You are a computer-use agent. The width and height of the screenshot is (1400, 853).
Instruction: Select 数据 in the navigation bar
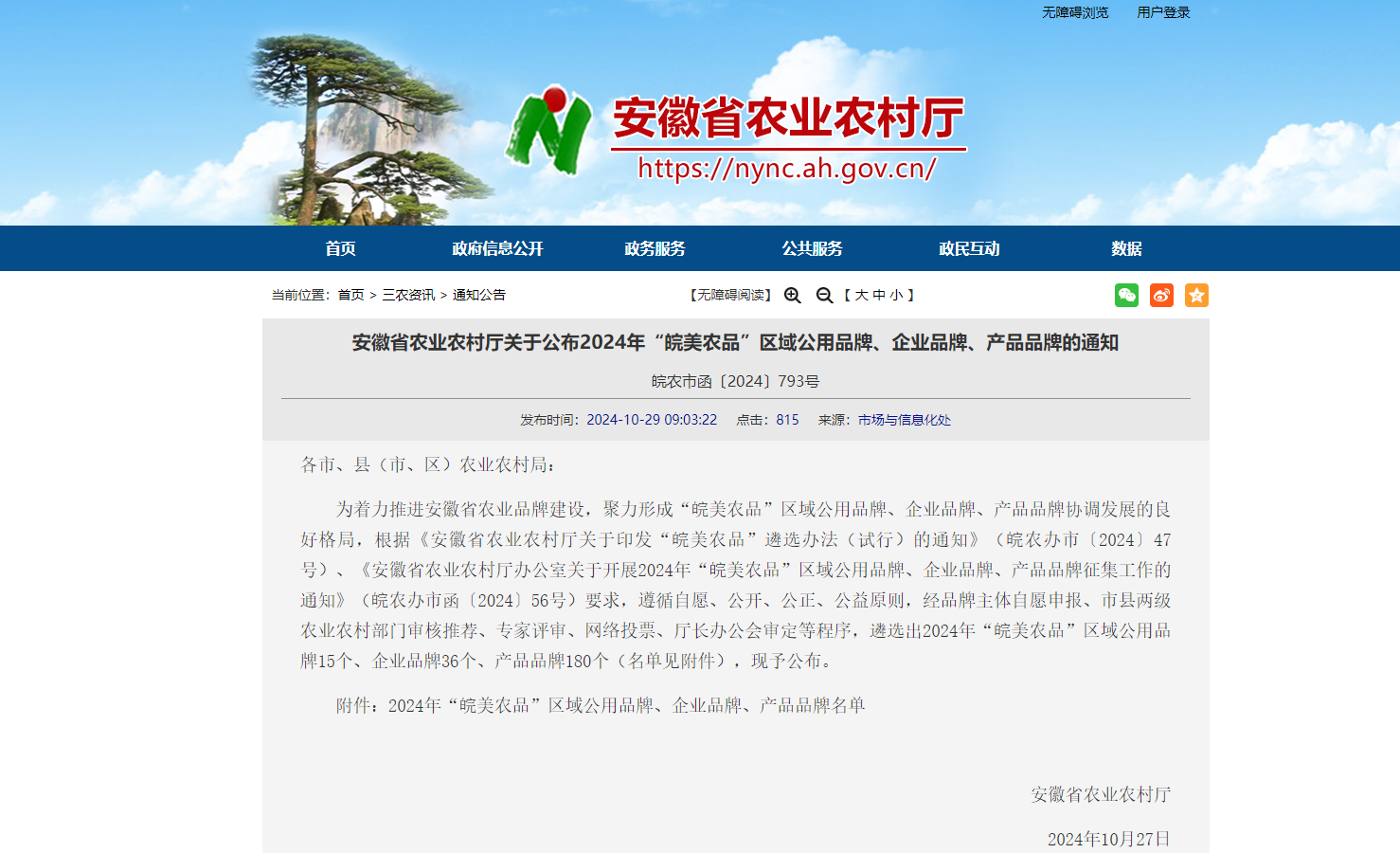[x=1126, y=247]
